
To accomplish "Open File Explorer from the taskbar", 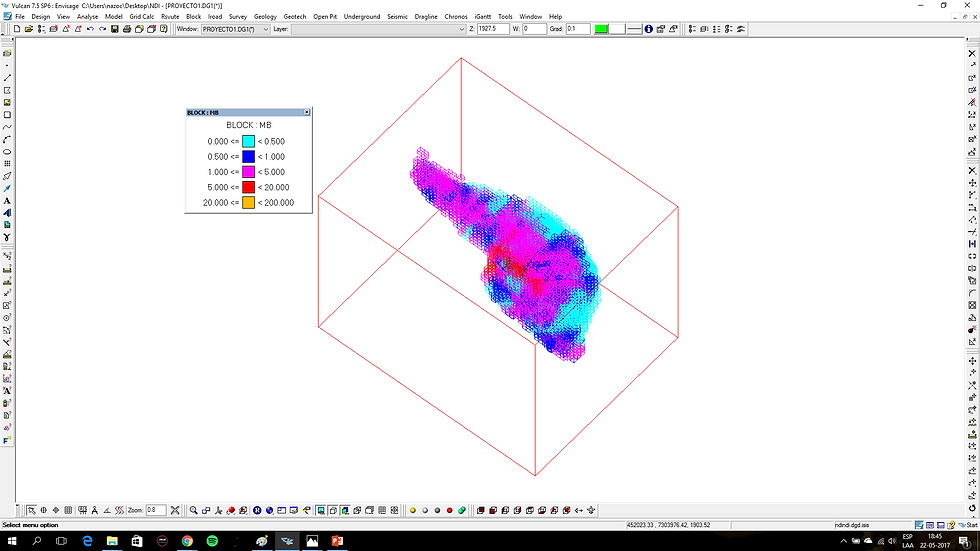I will click(112, 541).
